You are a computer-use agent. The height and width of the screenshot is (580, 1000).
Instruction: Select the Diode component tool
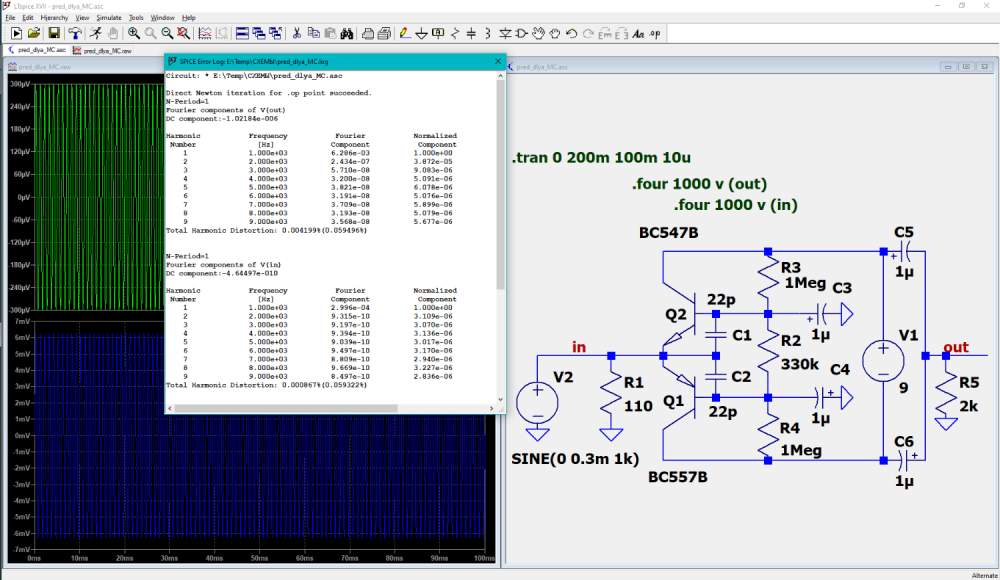pyautogui.click(x=505, y=33)
